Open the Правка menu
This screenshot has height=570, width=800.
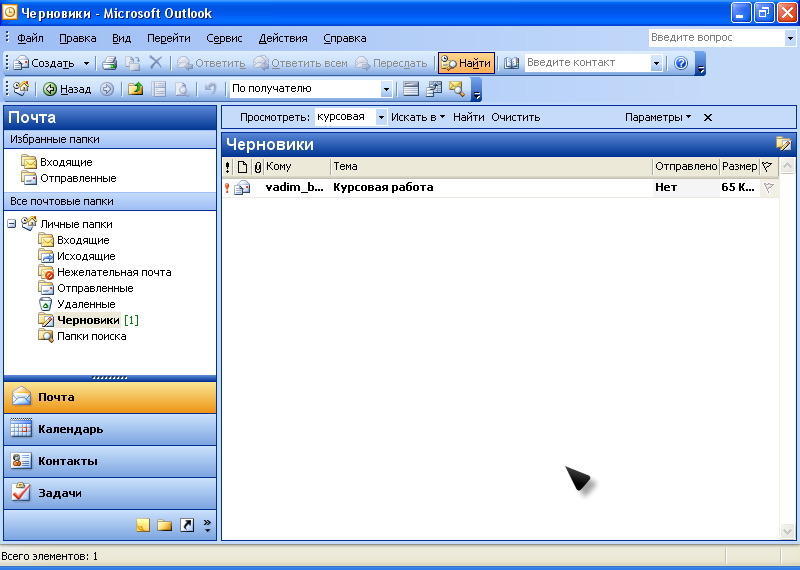[x=78, y=38]
